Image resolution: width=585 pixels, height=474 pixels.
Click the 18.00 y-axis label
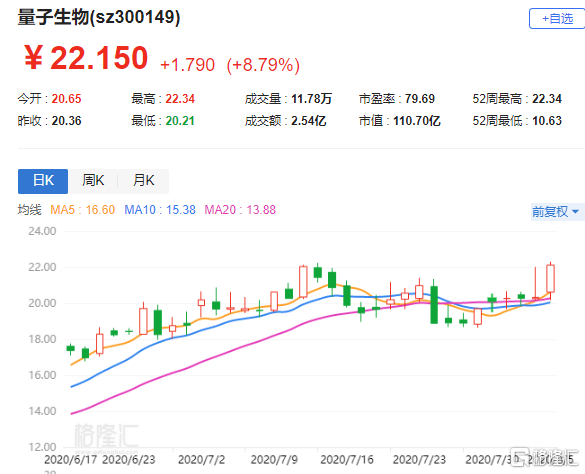coord(42,339)
